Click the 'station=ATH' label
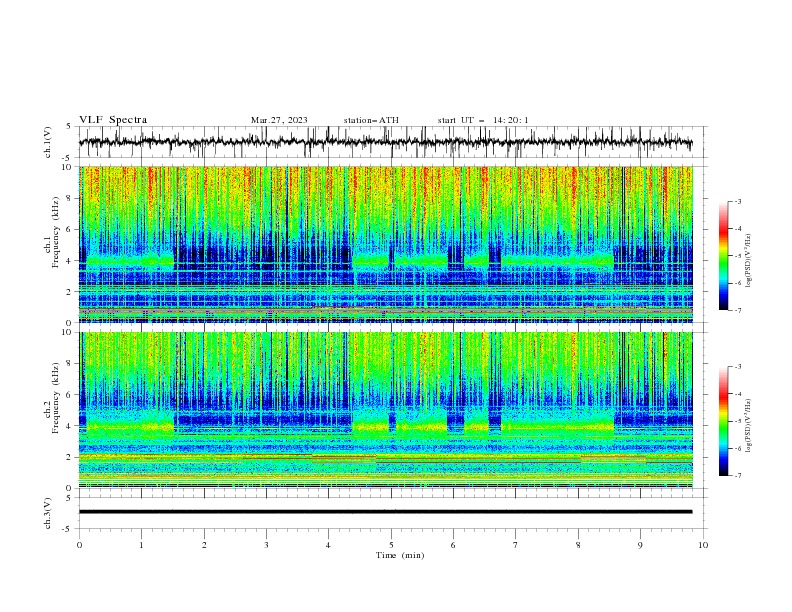The width and height of the screenshot is (792, 612). click(x=371, y=120)
